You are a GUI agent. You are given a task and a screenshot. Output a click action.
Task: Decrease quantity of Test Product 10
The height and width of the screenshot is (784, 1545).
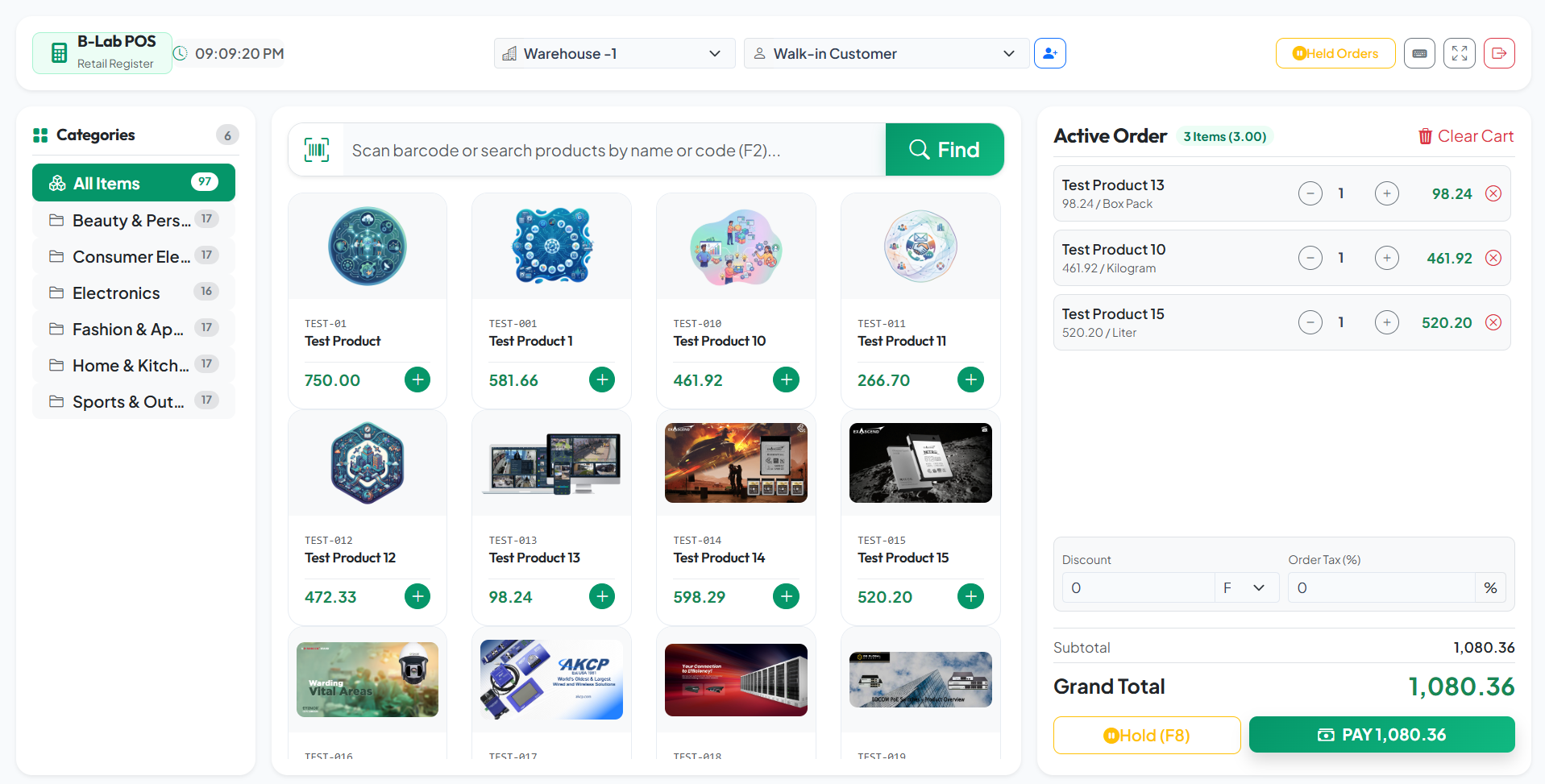1310,258
